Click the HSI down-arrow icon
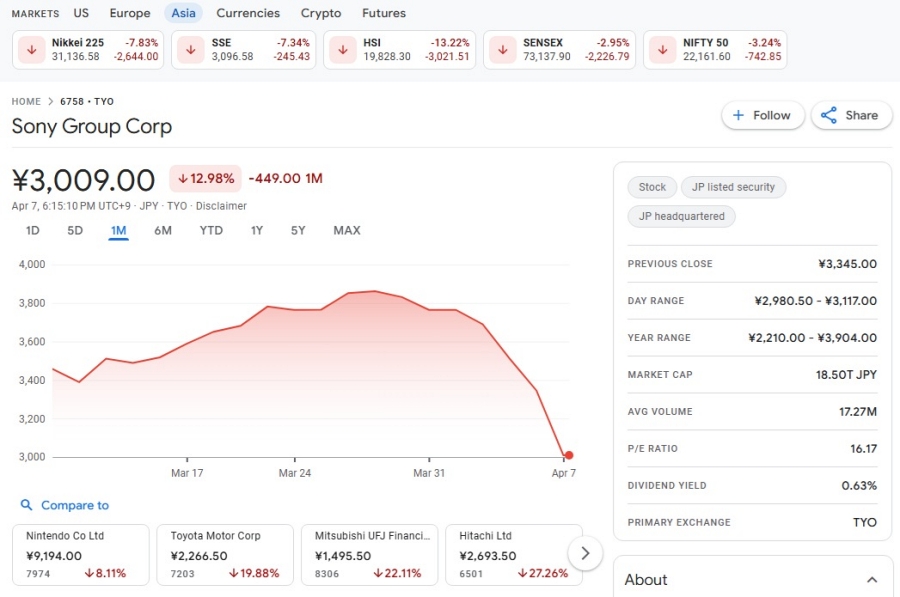This screenshot has width=900, height=597. pos(343,50)
